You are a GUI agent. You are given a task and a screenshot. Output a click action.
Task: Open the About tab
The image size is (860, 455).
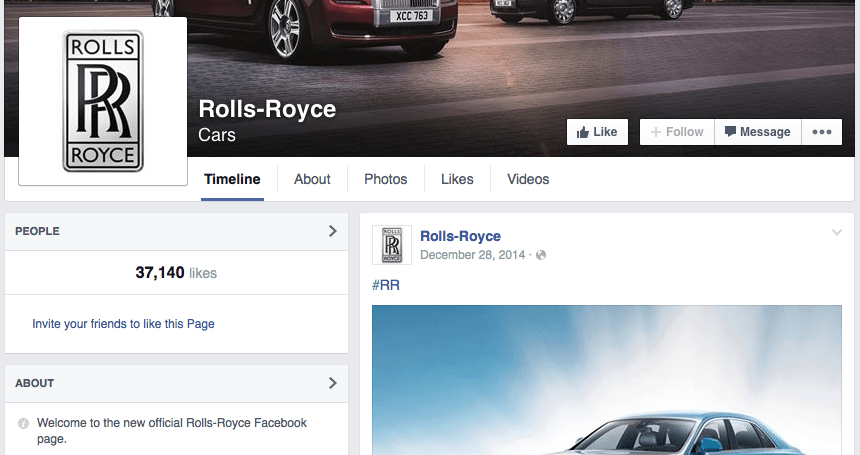pos(312,179)
